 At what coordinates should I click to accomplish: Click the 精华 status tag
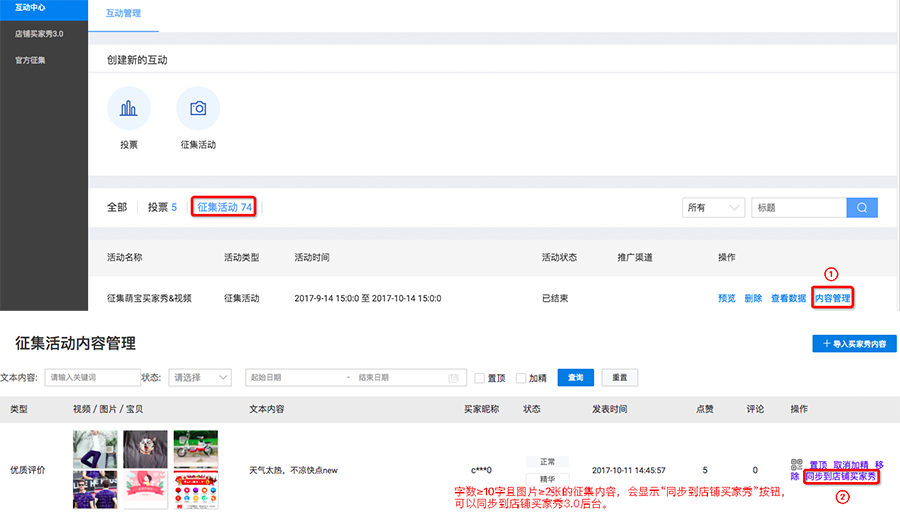point(547,479)
